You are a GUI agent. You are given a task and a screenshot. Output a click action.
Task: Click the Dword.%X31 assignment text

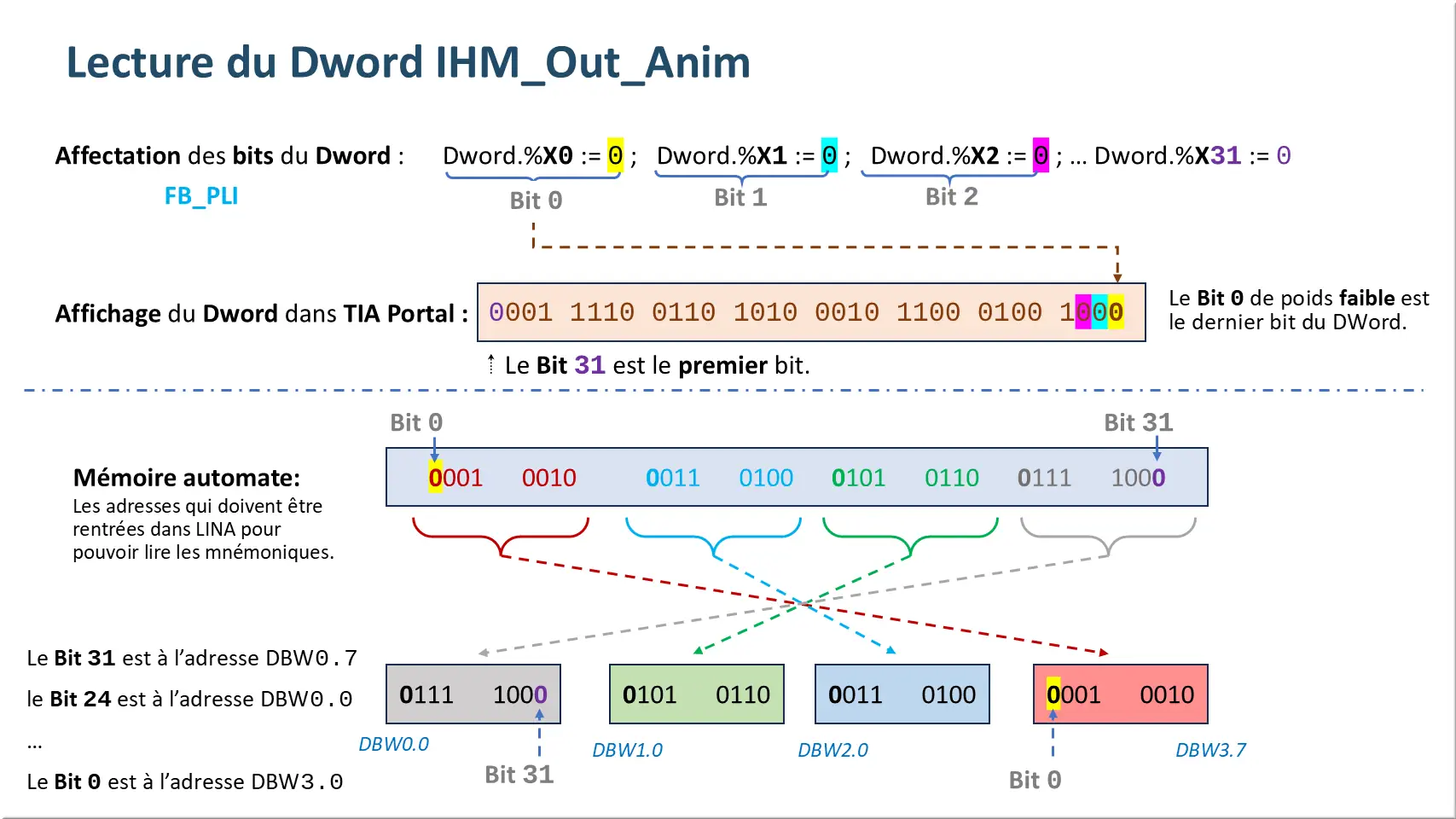pos(1192,156)
